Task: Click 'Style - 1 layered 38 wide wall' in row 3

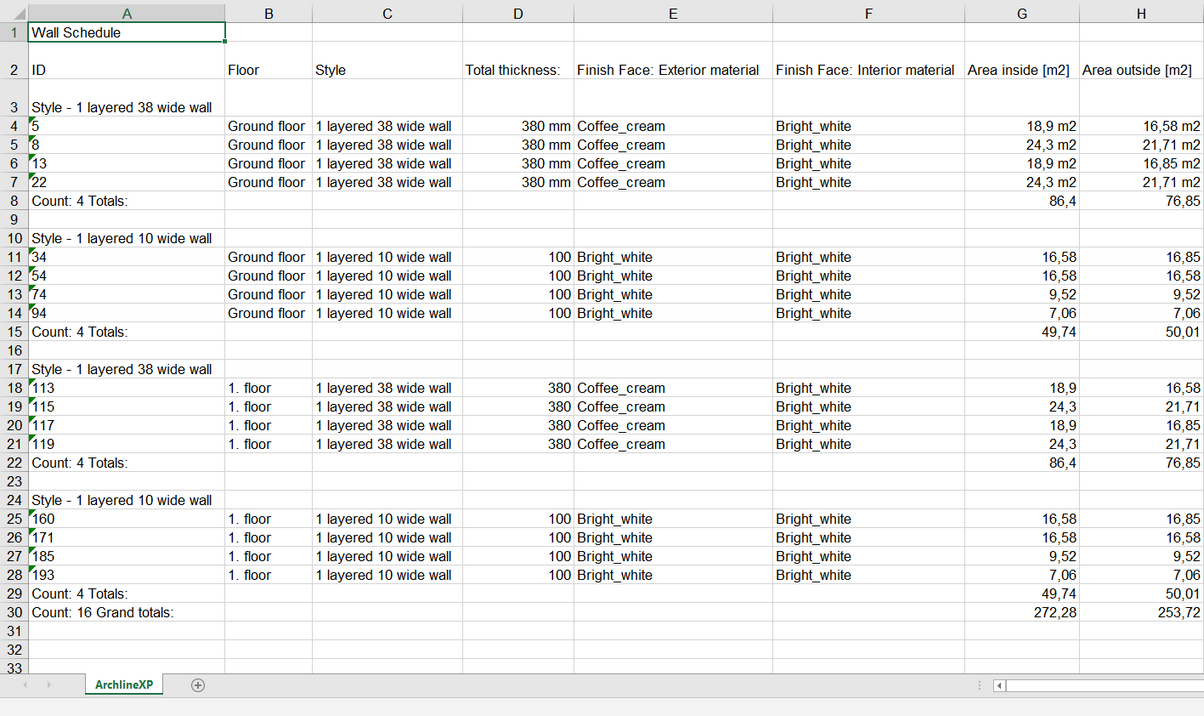Action: tap(121, 107)
